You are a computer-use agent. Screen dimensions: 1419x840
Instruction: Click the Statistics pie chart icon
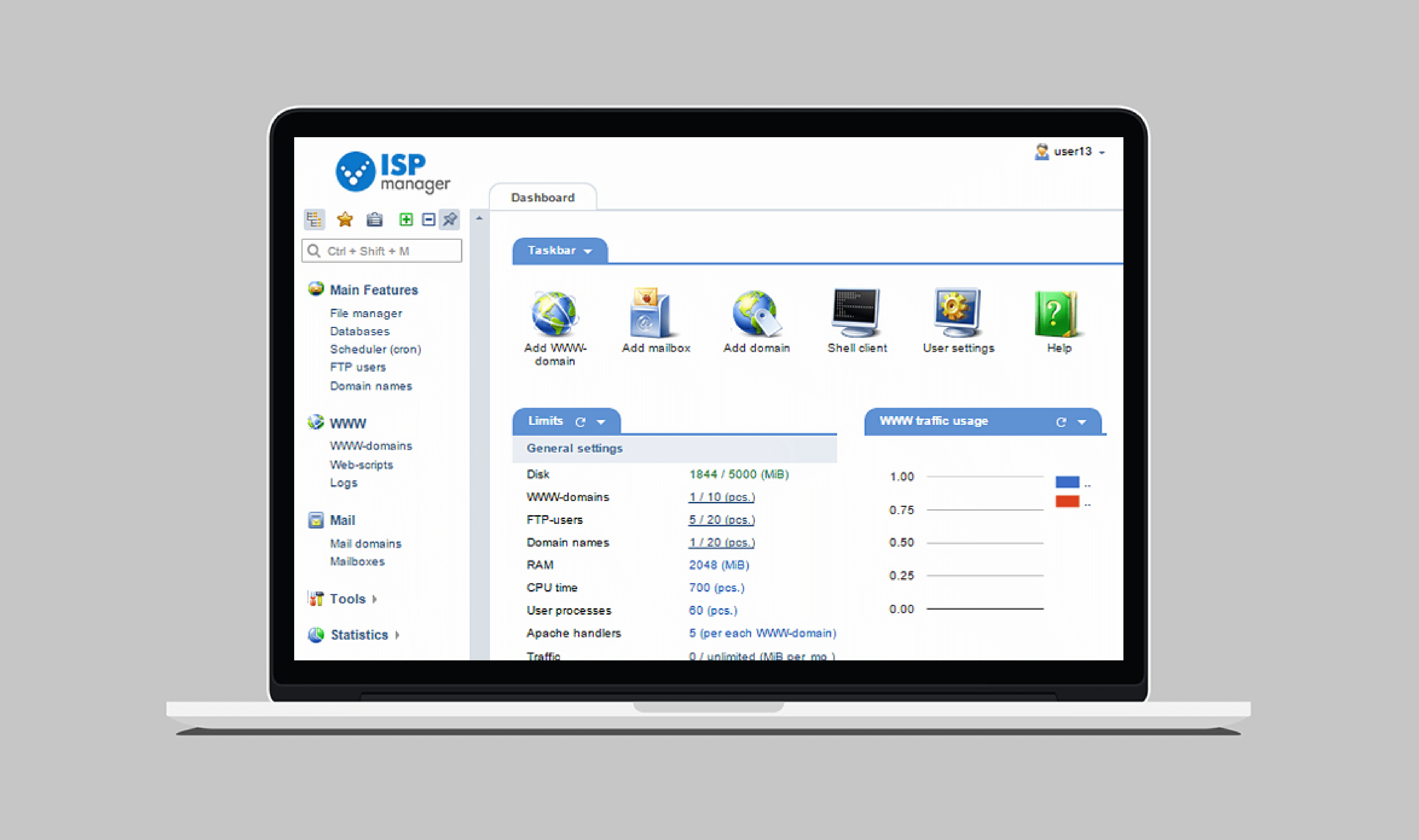[x=316, y=635]
